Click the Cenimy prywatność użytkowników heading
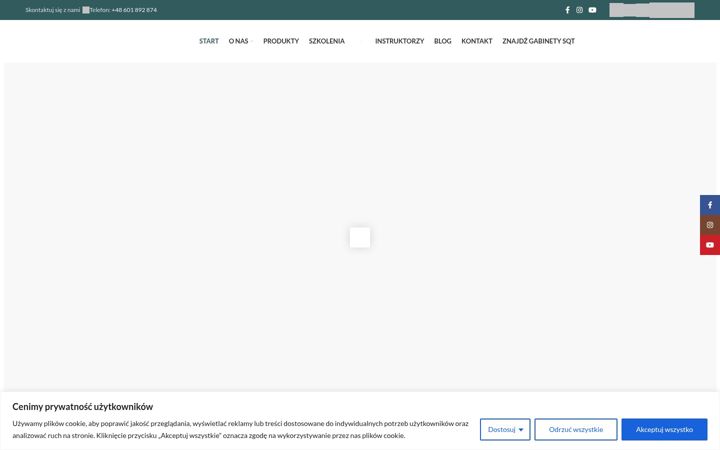 pyautogui.click(x=83, y=406)
